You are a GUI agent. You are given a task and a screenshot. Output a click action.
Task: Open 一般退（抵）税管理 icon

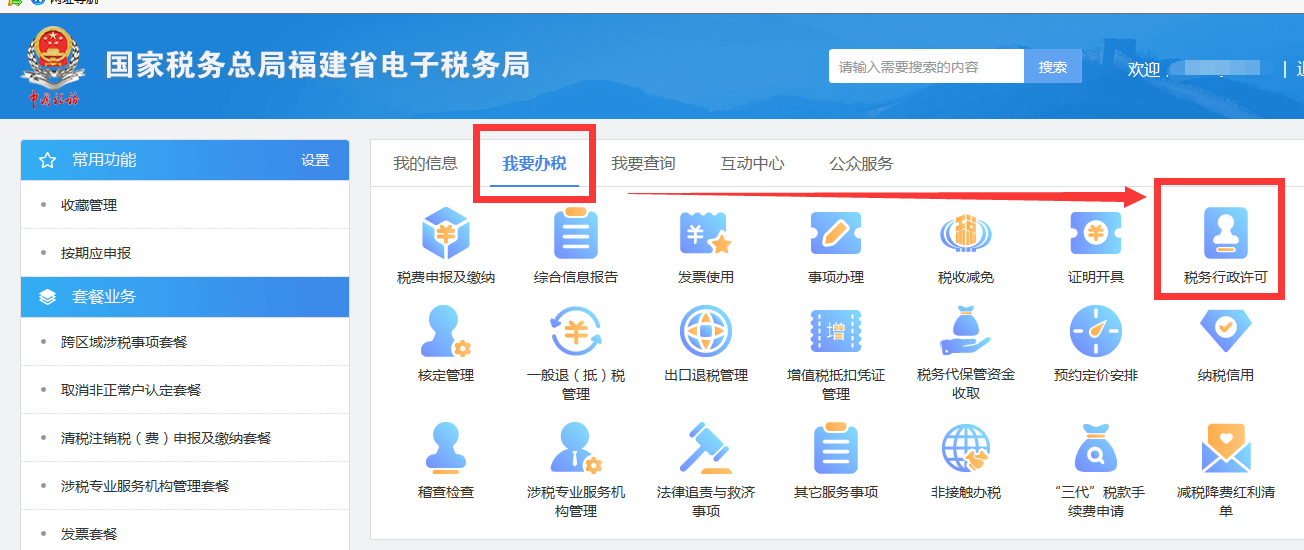click(x=576, y=332)
